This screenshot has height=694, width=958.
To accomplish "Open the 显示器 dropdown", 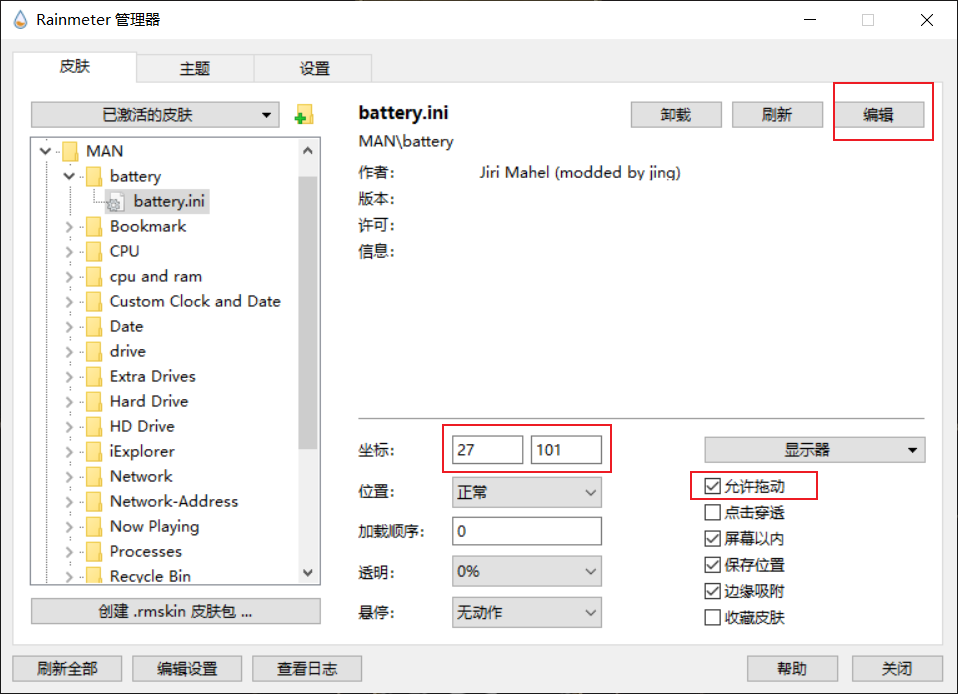I will coord(814,450).
